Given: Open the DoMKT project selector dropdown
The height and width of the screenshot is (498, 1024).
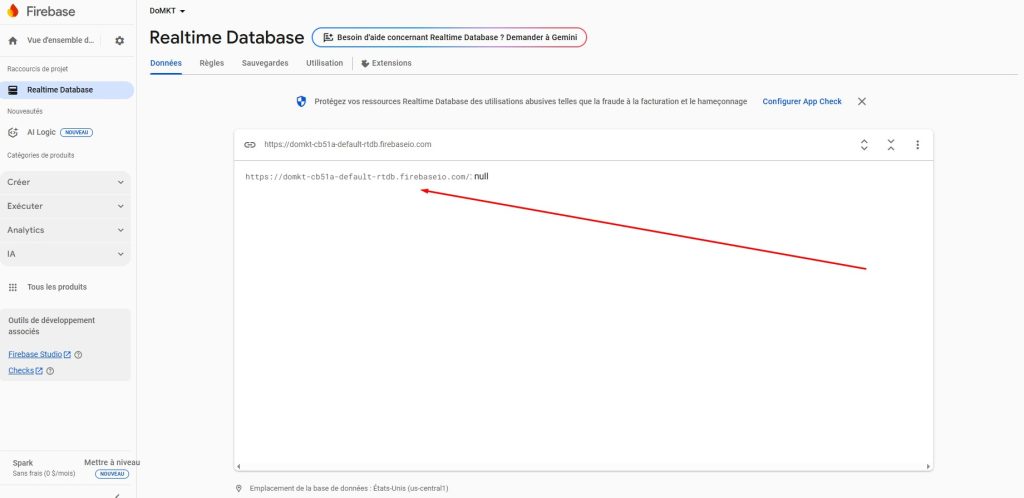Looking at the screenshot, I should 167,11.
